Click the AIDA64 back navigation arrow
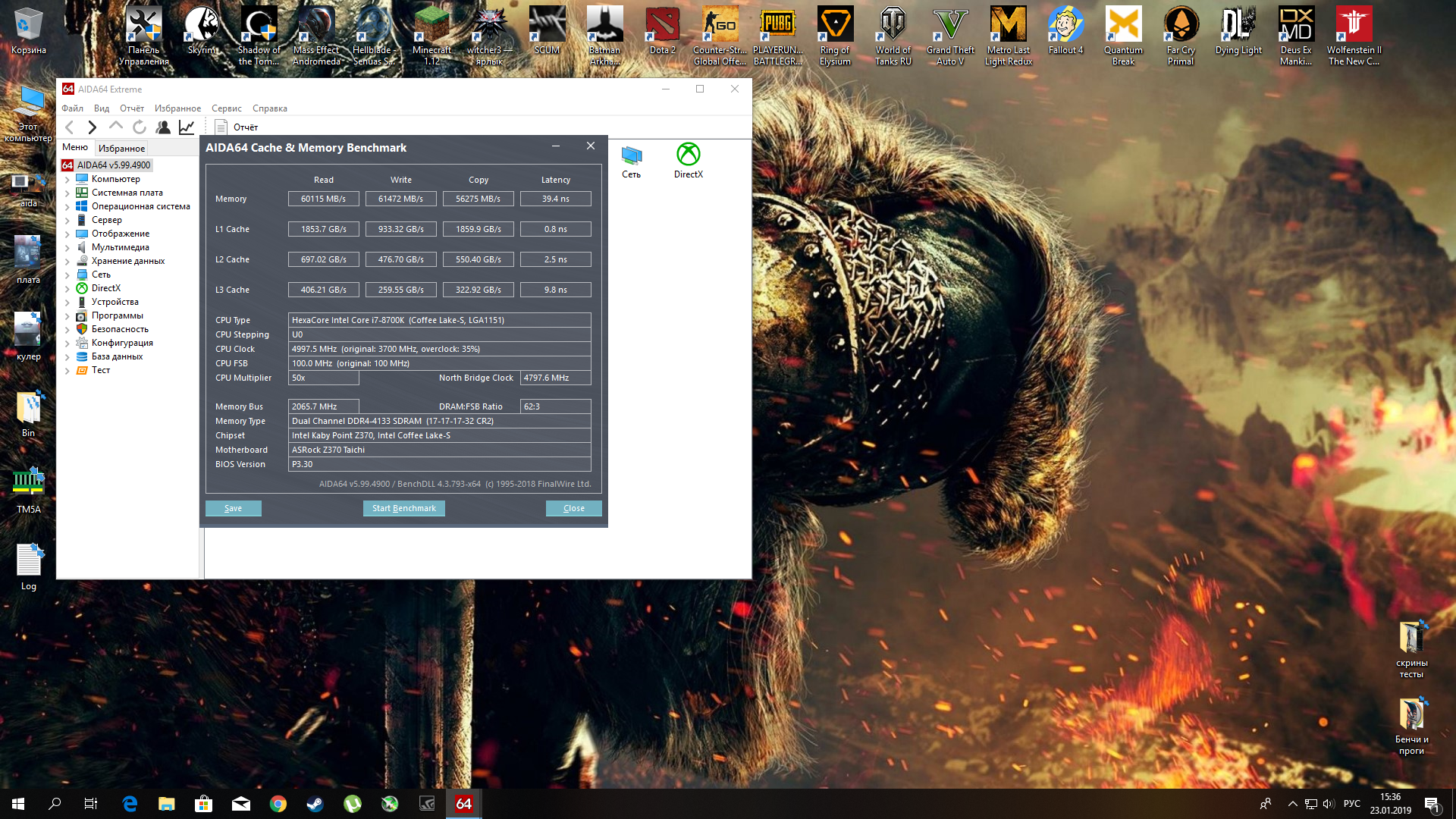 tap(70, 127)
